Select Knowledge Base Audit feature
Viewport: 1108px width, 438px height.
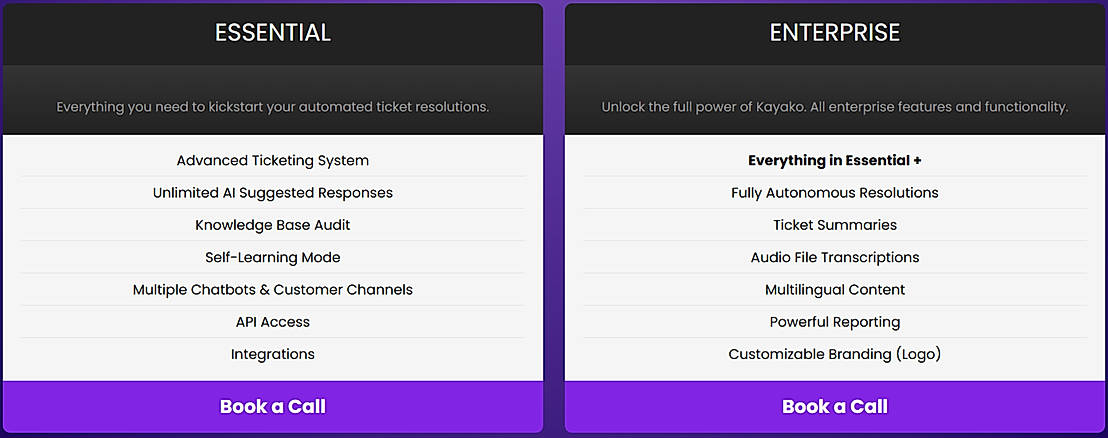point(273,225)
